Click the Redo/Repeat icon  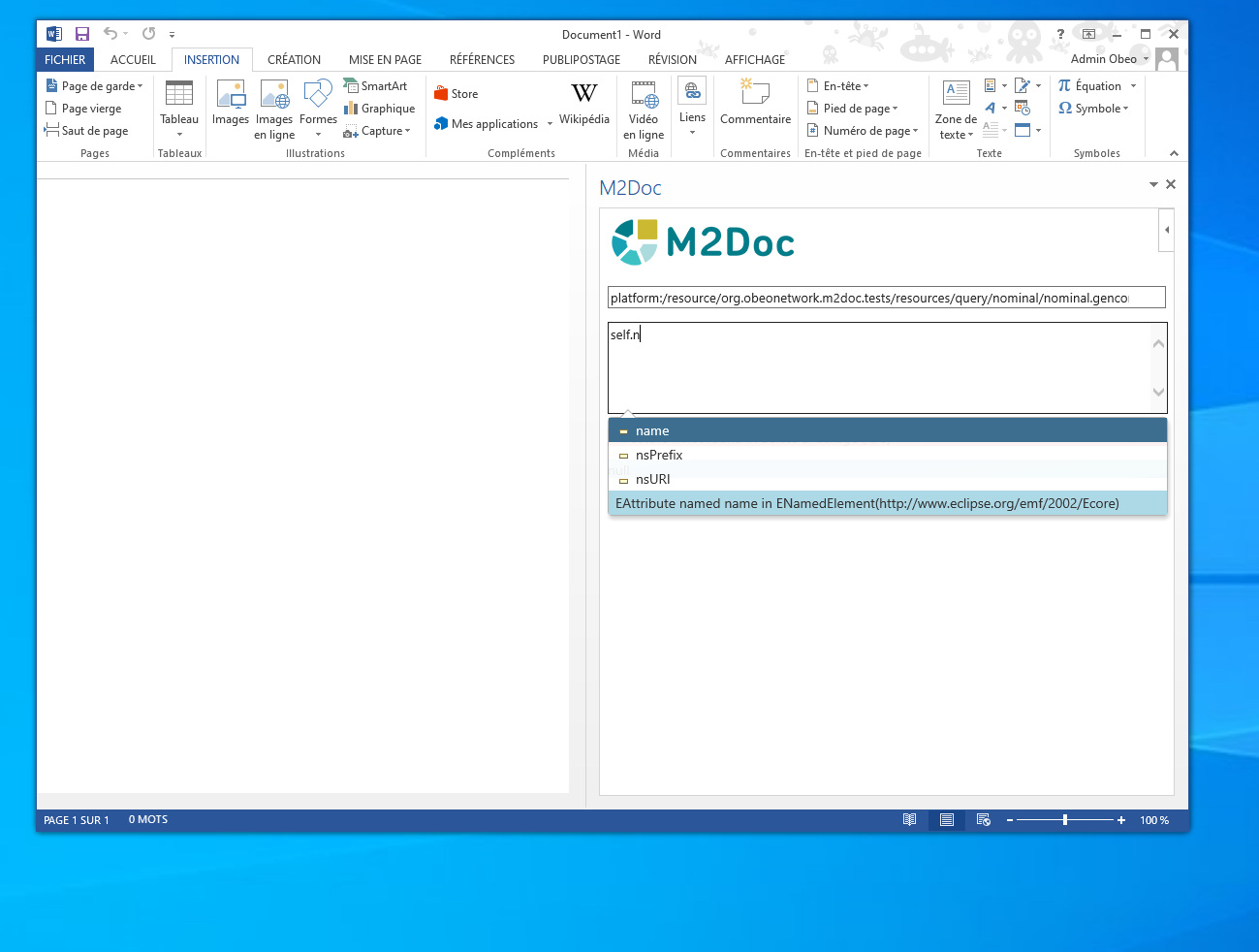[148, 34]
